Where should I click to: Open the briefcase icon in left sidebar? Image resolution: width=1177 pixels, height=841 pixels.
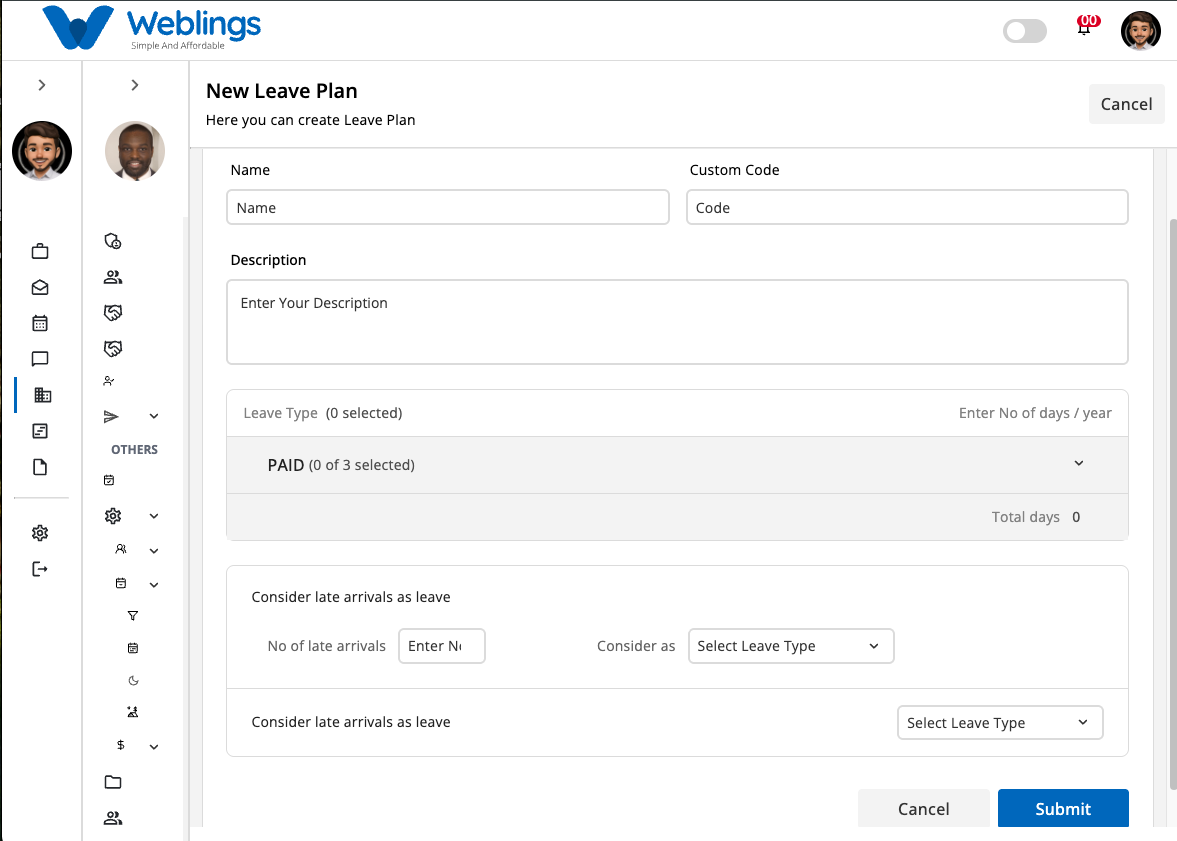(x=40, y=251)
